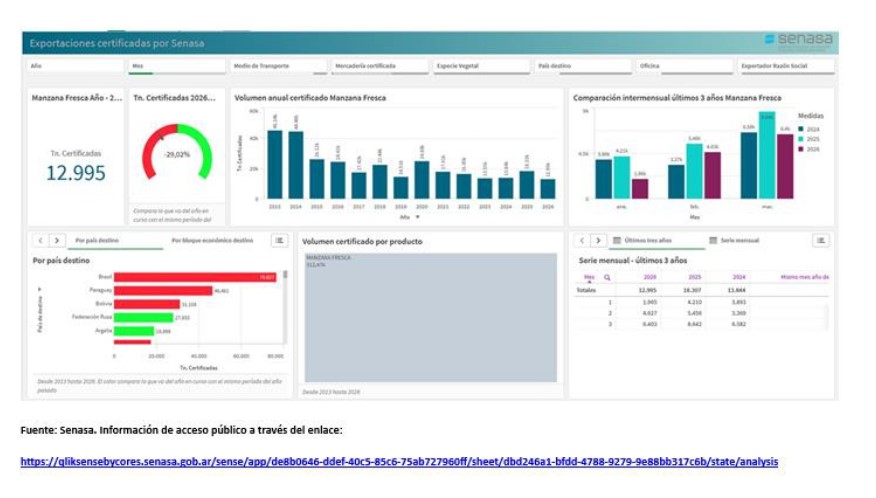
Task: Open the menu icon beside Serie mensual tab
Action: [x=820, y=241]
